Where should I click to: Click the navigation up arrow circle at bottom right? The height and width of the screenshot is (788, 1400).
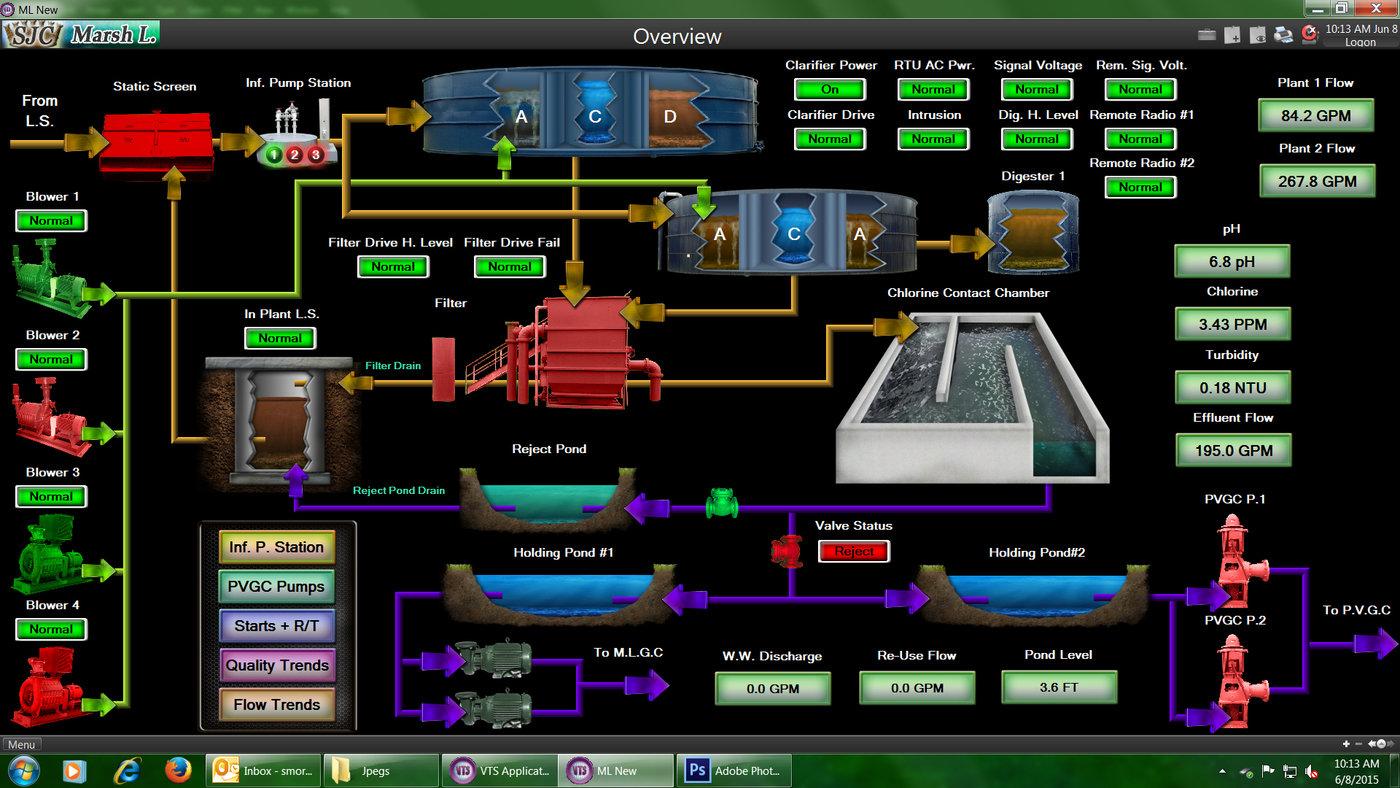[x=1382, y=744]
